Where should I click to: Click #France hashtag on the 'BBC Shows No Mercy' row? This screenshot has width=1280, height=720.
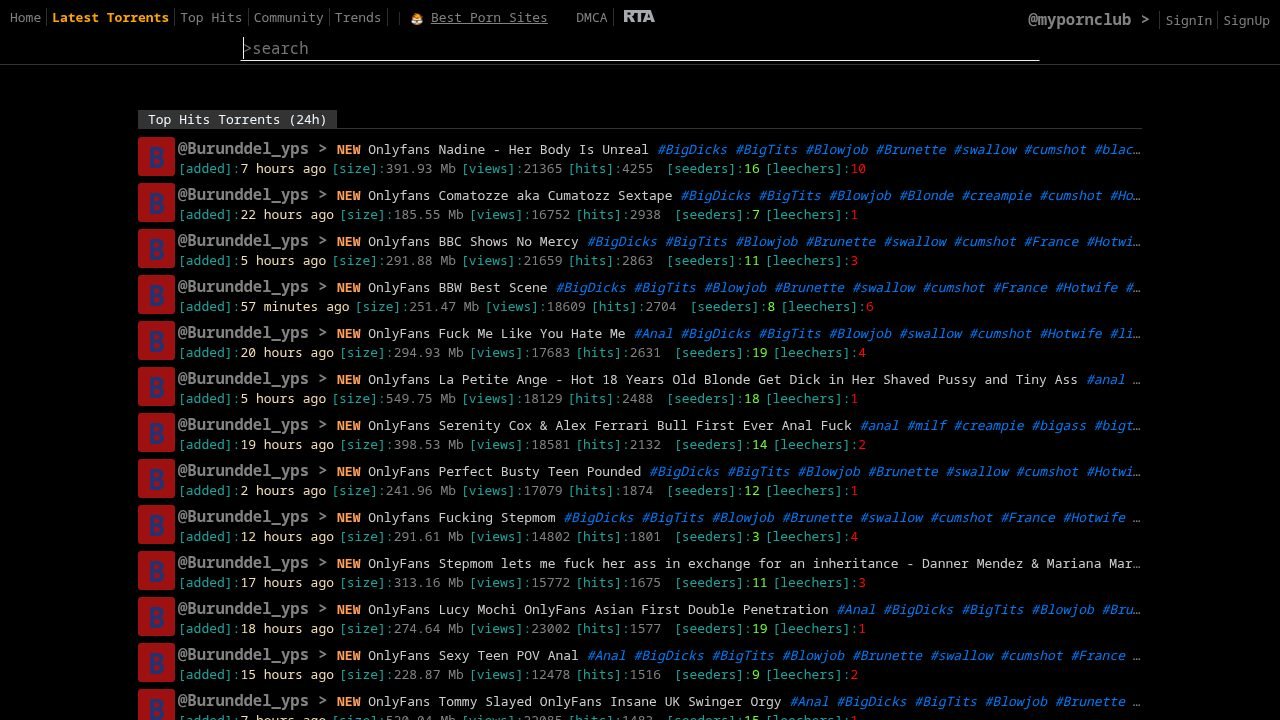click(1051, 242)
